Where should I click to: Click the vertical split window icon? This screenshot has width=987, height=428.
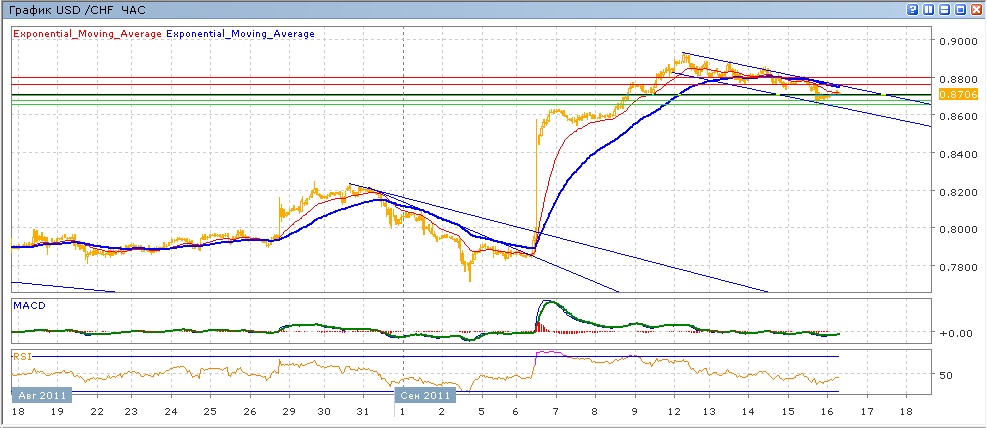pyautogui.click(x=929, y=9)
